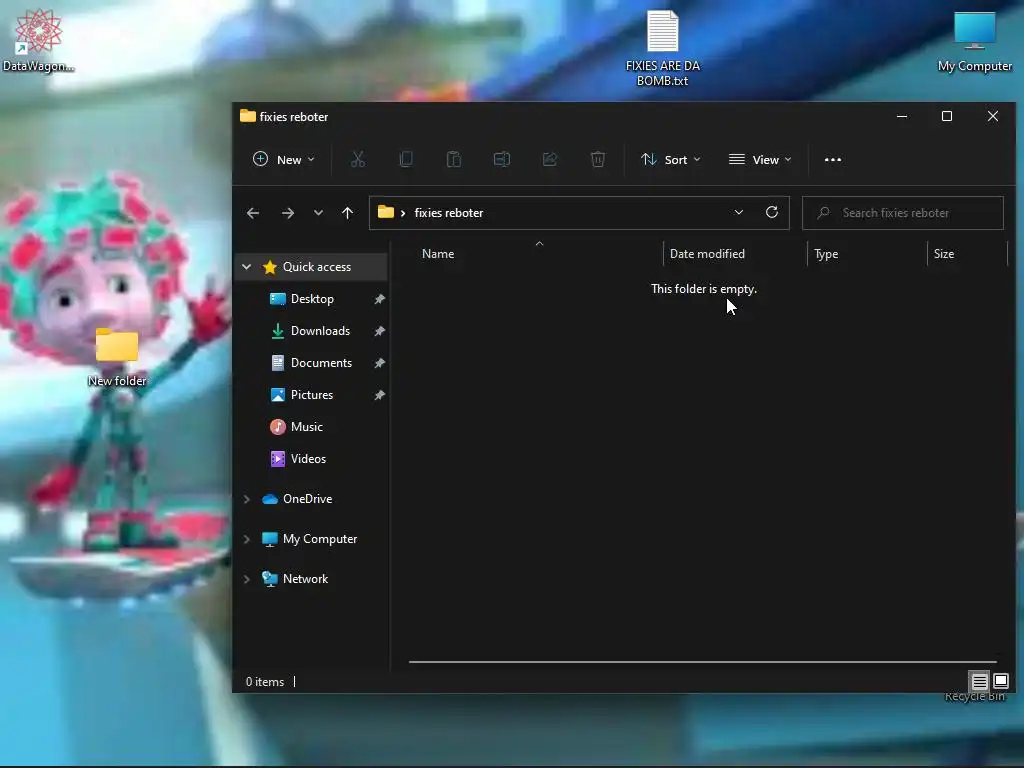1024x768 pixels.
Task: Maximize the fixies reboter window
Action: click(x=947, y=116)
